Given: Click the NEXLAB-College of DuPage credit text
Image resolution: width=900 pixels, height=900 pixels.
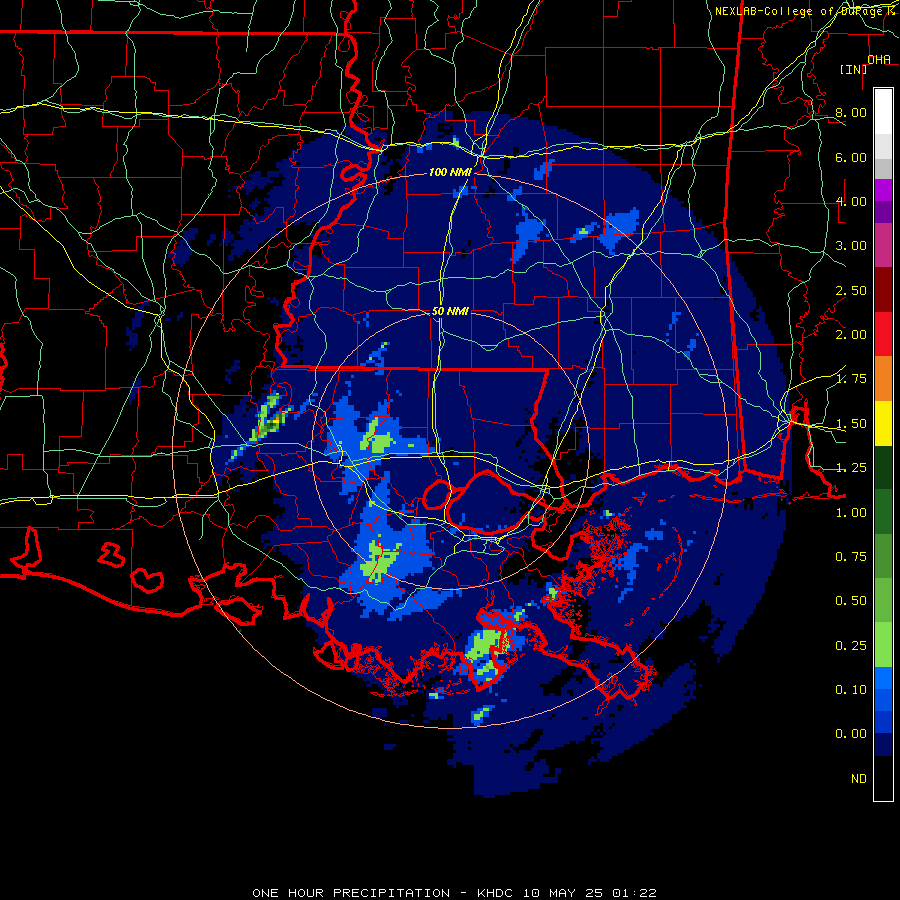Looking at the screenshot, I should point(803,11).
